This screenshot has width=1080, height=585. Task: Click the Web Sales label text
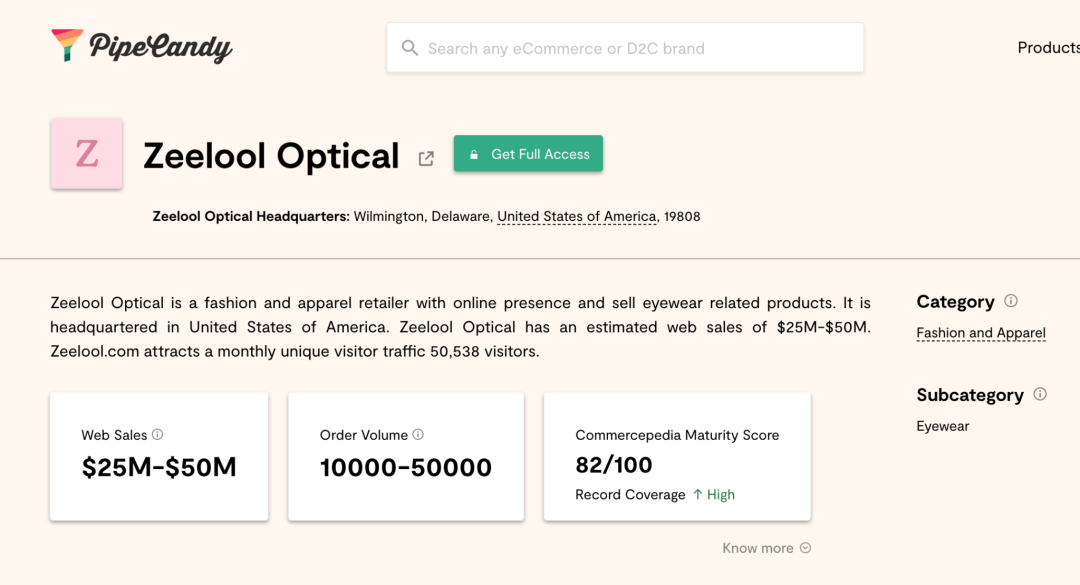point(114,435)
